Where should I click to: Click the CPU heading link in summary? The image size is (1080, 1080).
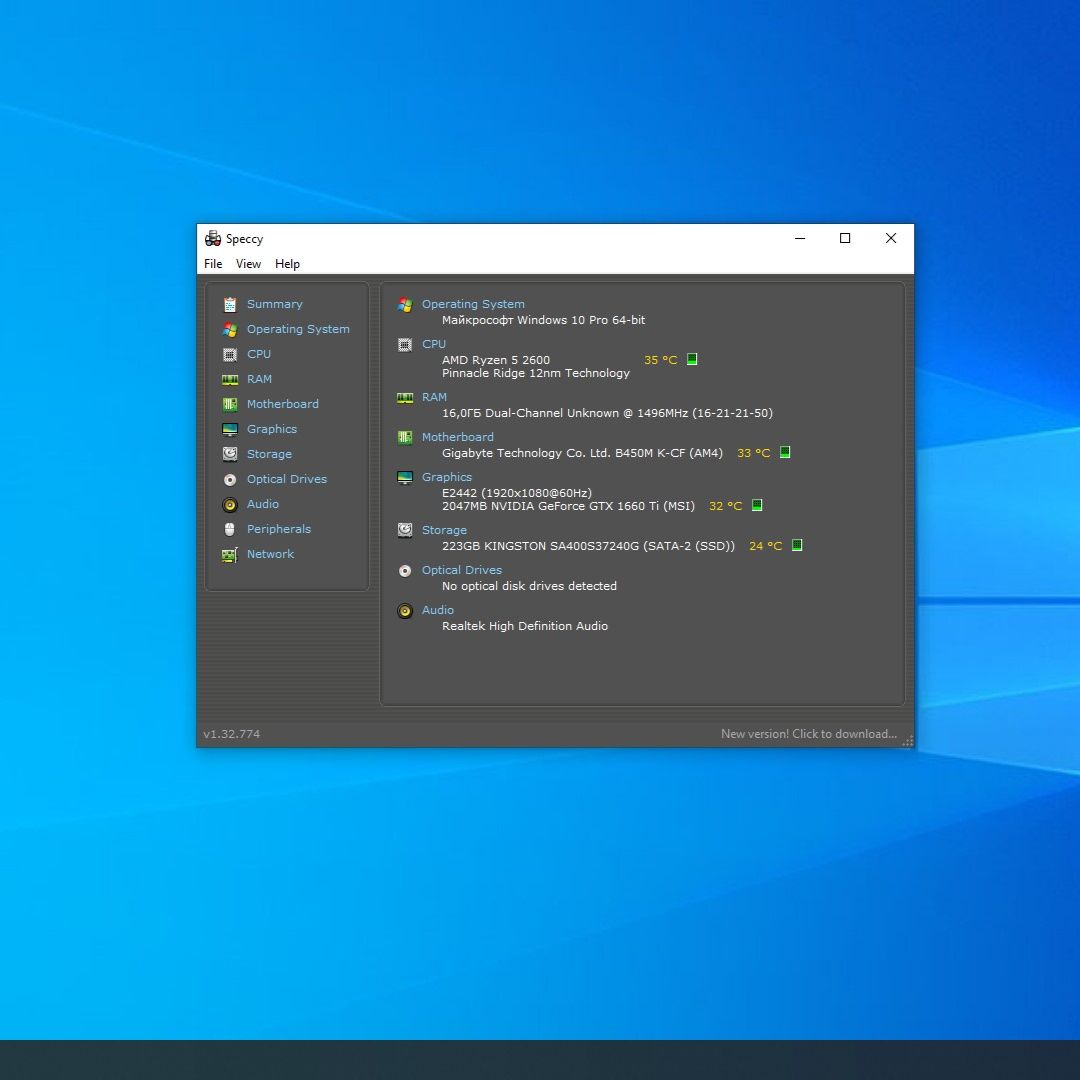[x=434, y=344]
